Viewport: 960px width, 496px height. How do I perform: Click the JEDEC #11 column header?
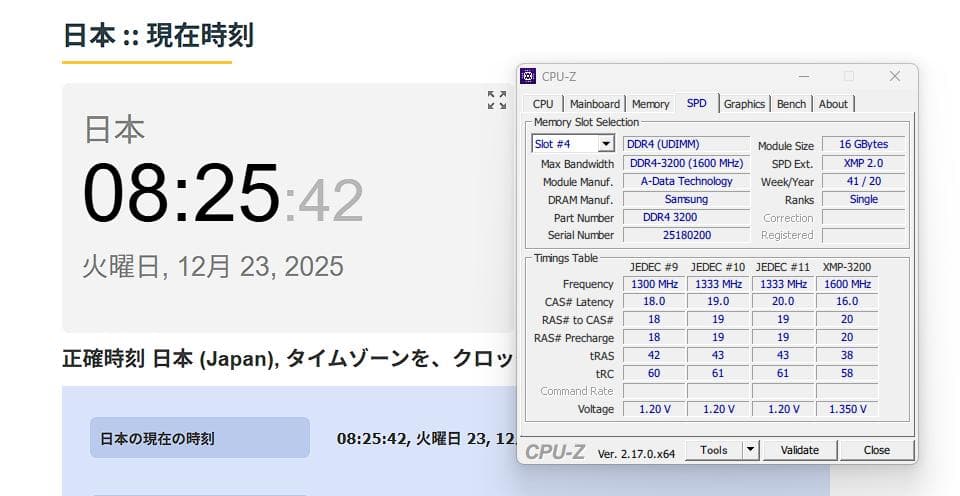[782, 267]
